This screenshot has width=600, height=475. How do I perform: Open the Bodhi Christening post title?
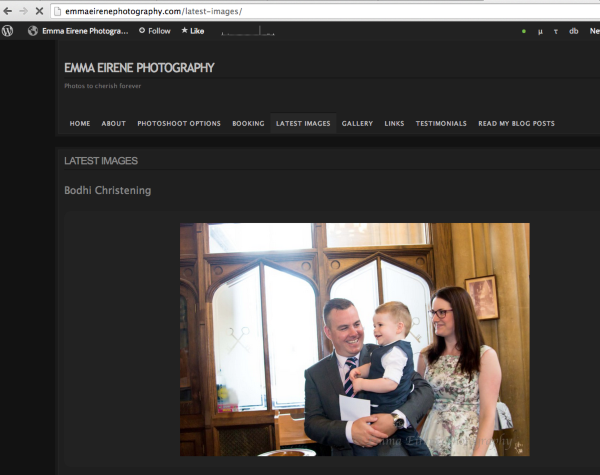point(108,190)
